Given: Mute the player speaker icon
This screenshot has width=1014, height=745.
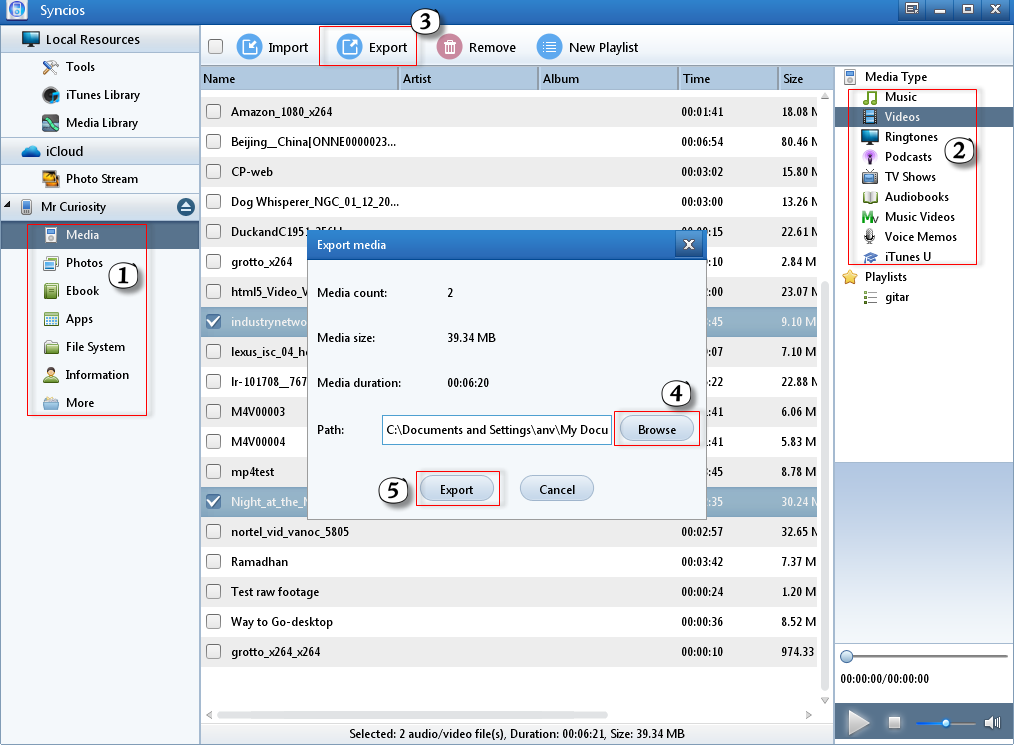Looking at the screenshot, I should [992, 722].
